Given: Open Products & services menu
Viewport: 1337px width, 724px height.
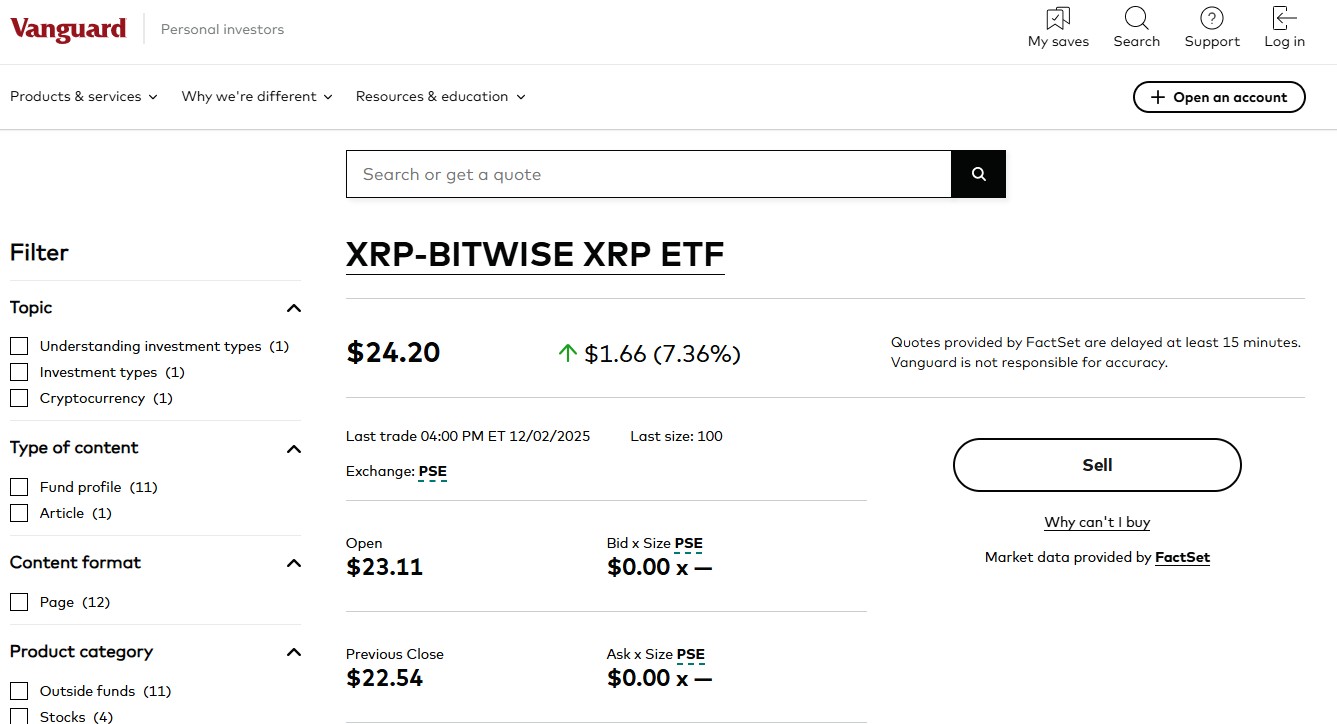Looking at the screenshot, I should click(84, 97).
